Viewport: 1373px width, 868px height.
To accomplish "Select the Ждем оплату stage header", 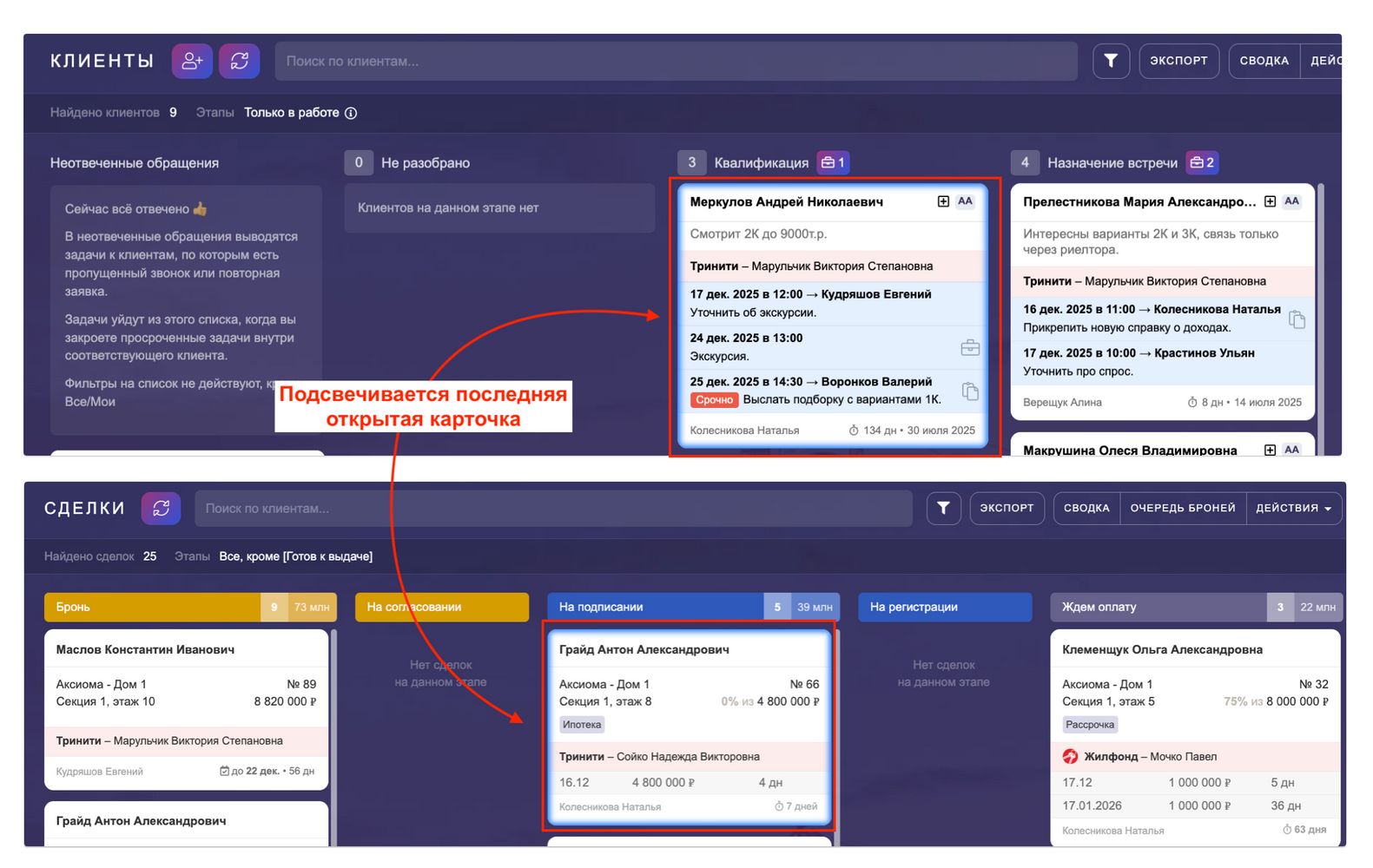I will point(1196,607).
